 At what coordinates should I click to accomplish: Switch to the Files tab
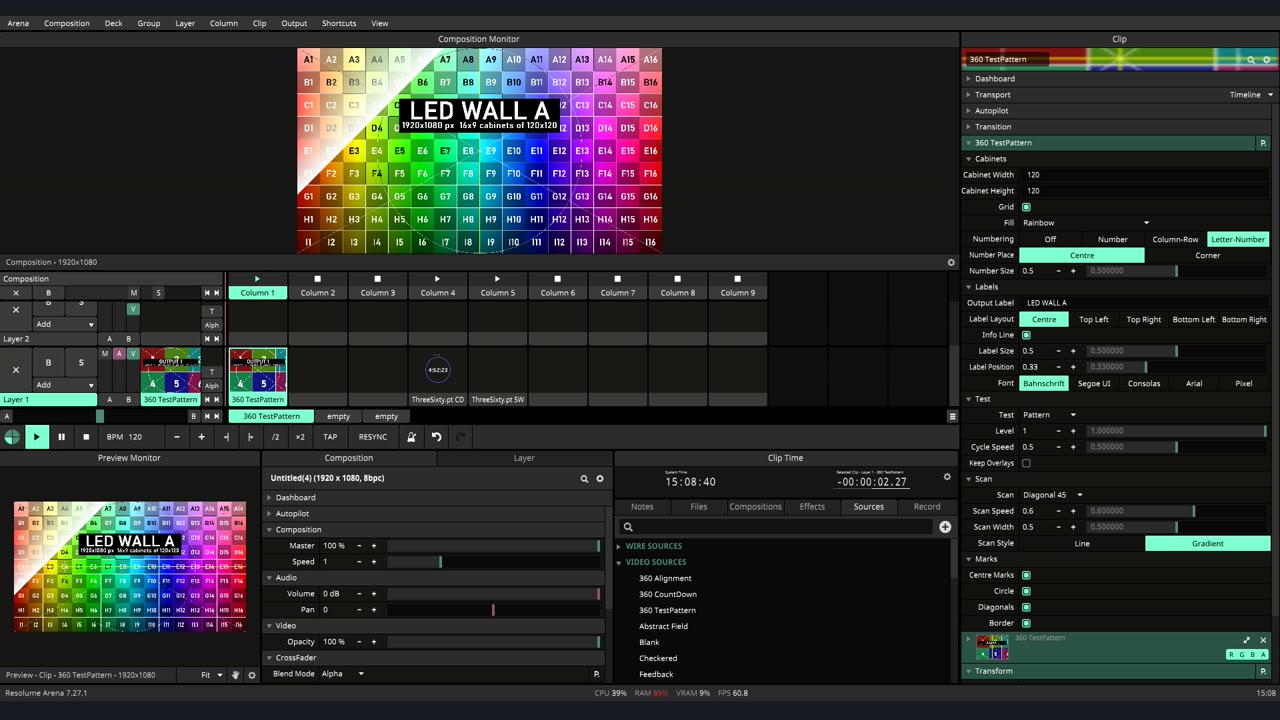tap(699, 507)
